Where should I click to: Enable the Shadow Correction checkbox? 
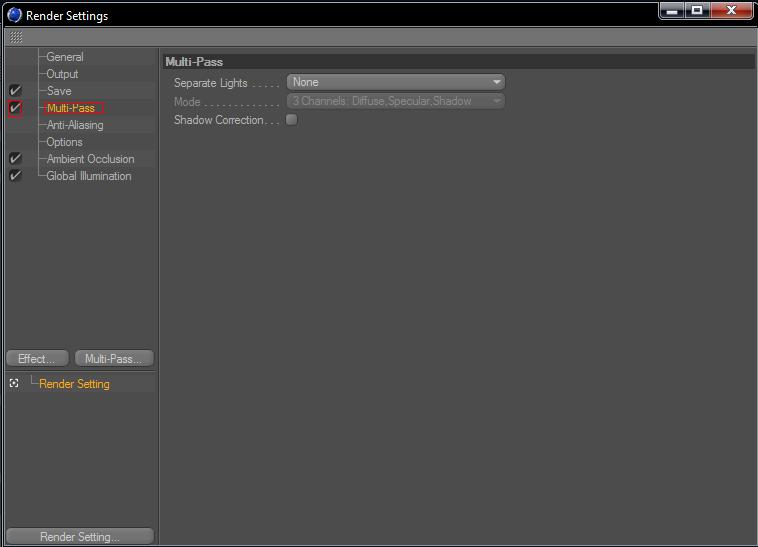pyautogui.click(x=292, y=119)
